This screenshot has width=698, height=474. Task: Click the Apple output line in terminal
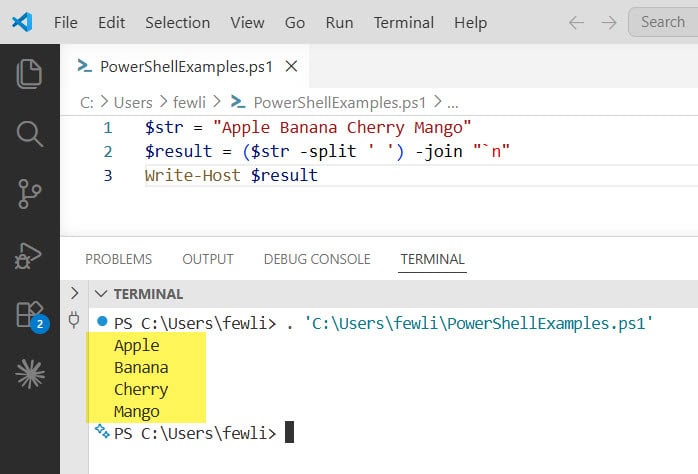[137, 346]
